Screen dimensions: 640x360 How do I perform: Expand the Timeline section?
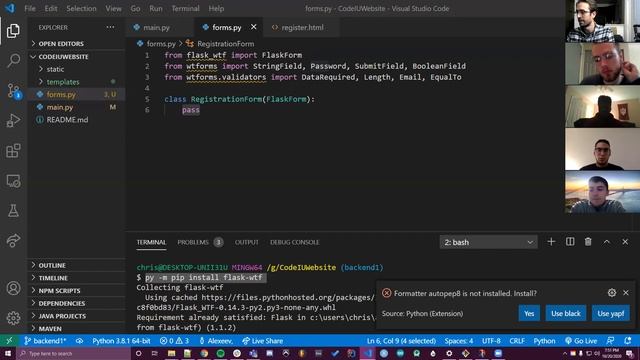click(76, 278)
